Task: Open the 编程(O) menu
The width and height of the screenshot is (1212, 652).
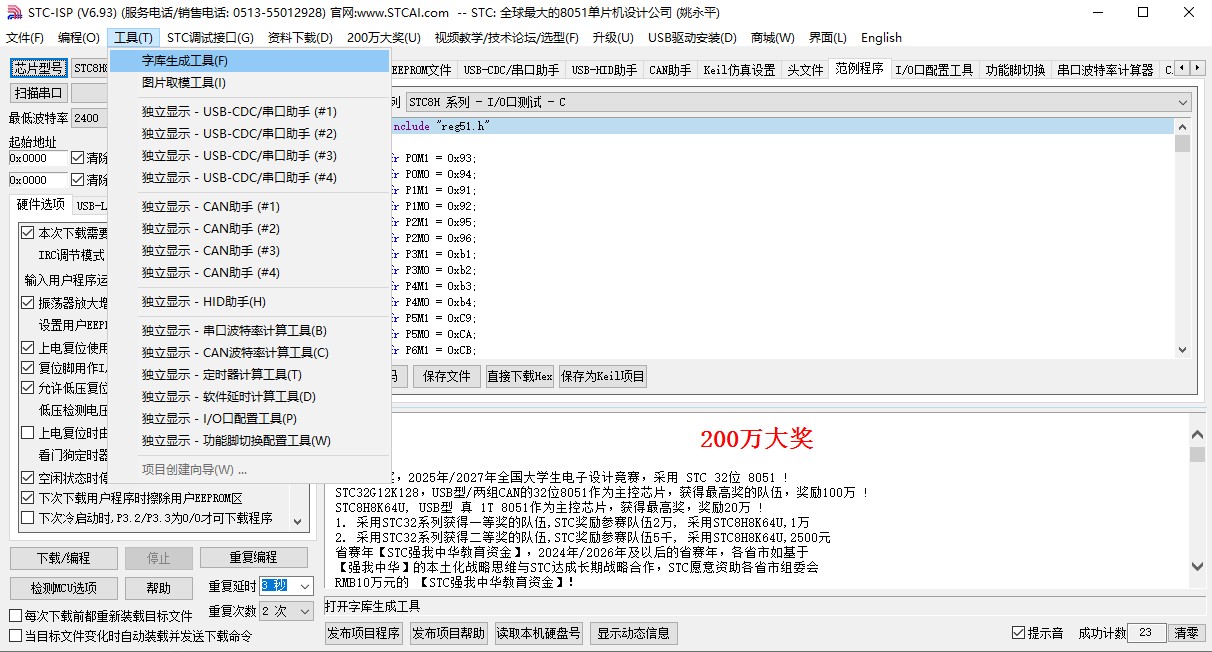Action: tap(79, 38)
